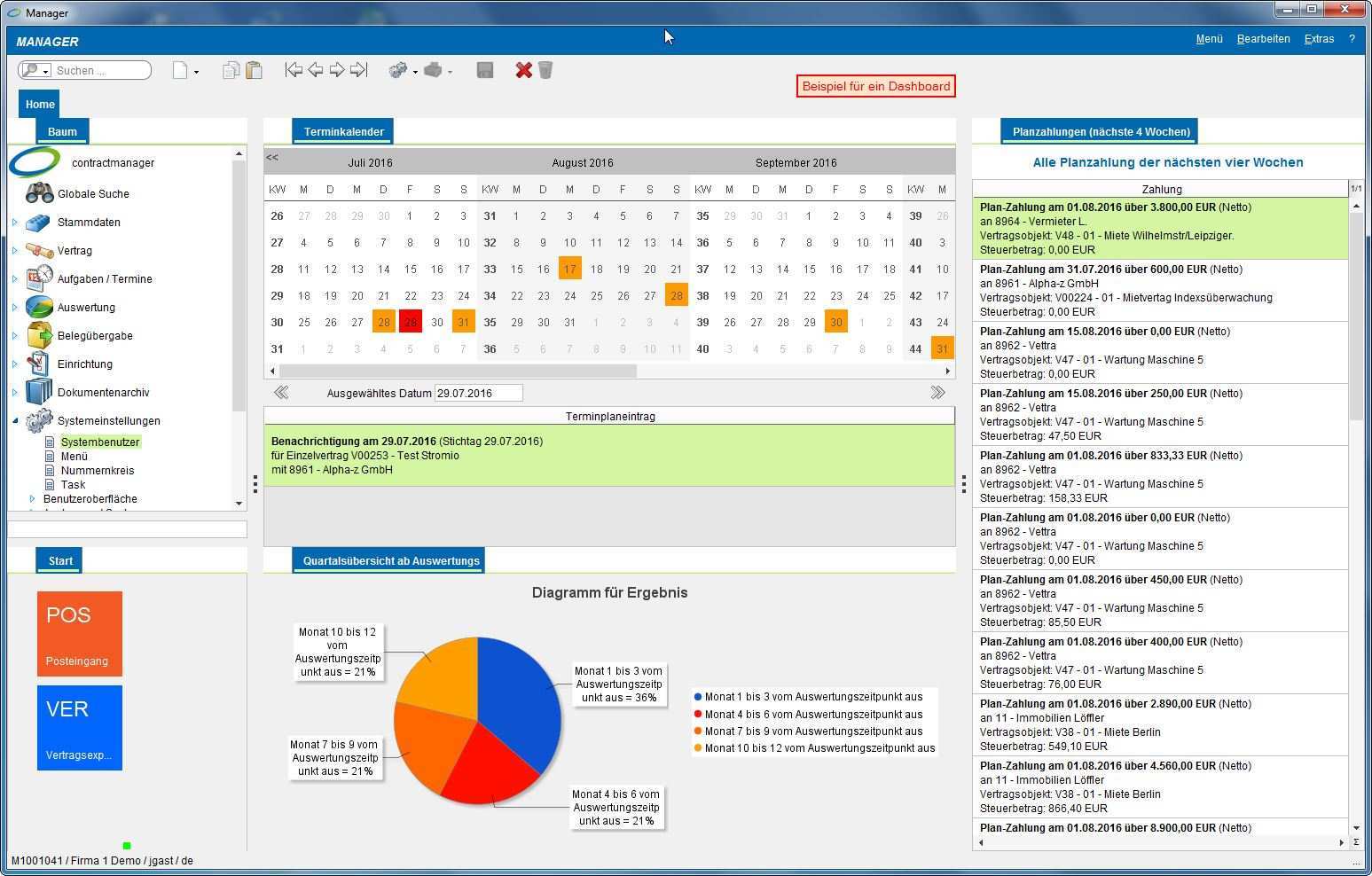Open the Extras menu

tap(1319, 39)
